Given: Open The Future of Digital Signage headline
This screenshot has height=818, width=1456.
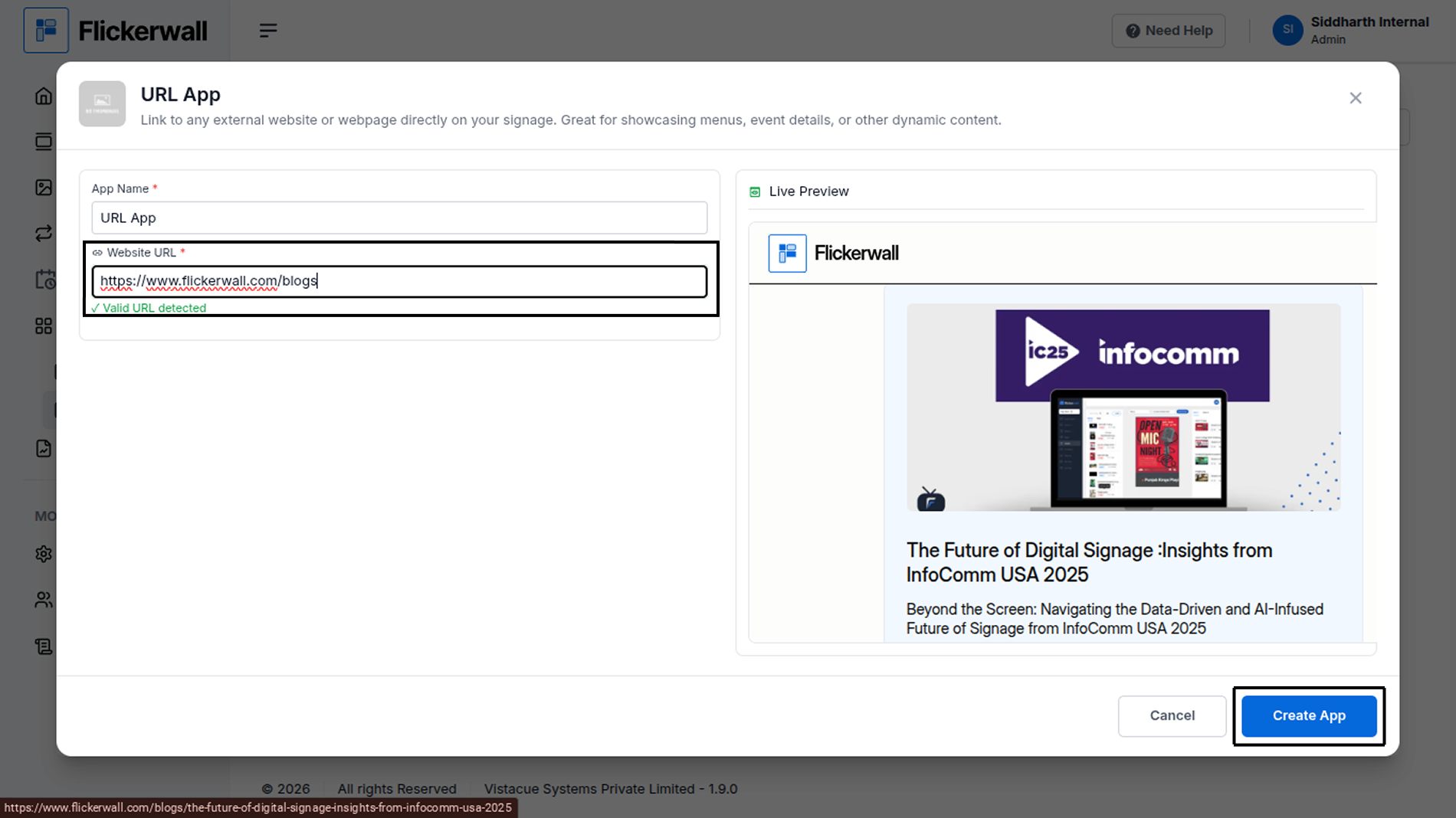Looking at the screenshot, I should 1089,562.
